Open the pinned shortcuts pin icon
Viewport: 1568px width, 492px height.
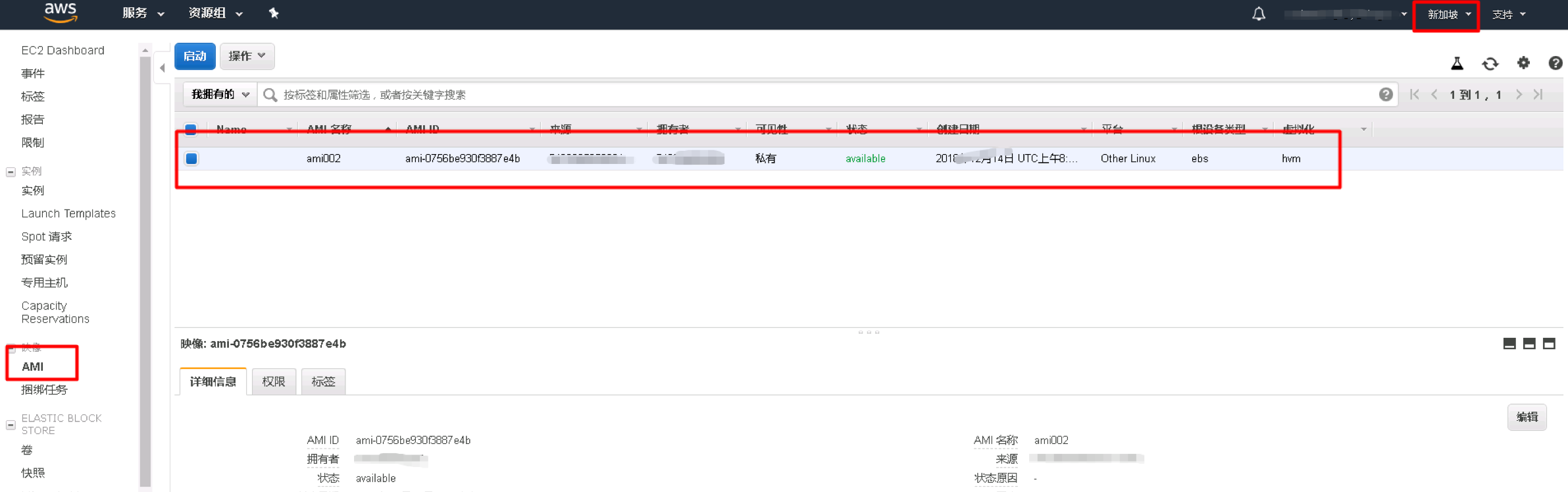coord(274,13)
